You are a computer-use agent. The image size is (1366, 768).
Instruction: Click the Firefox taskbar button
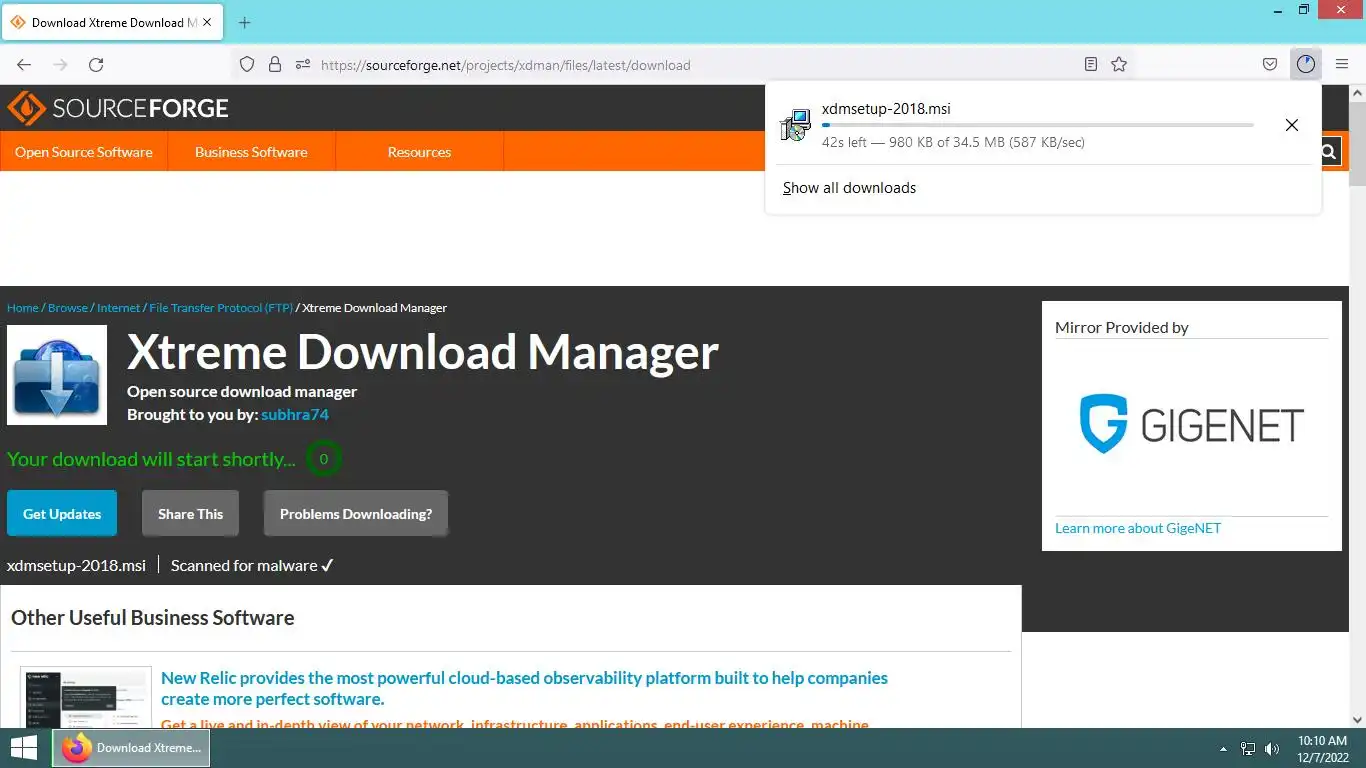click(131, 748)
